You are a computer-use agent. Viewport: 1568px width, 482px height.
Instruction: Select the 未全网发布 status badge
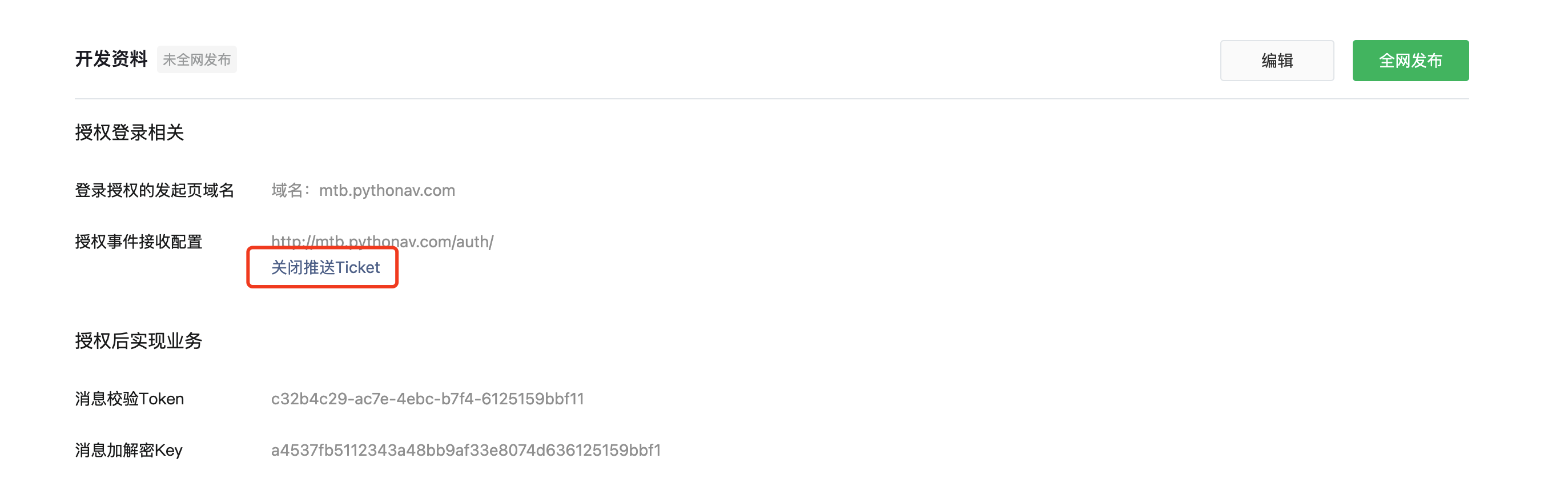pyautogui.click(x=196, y=59)
